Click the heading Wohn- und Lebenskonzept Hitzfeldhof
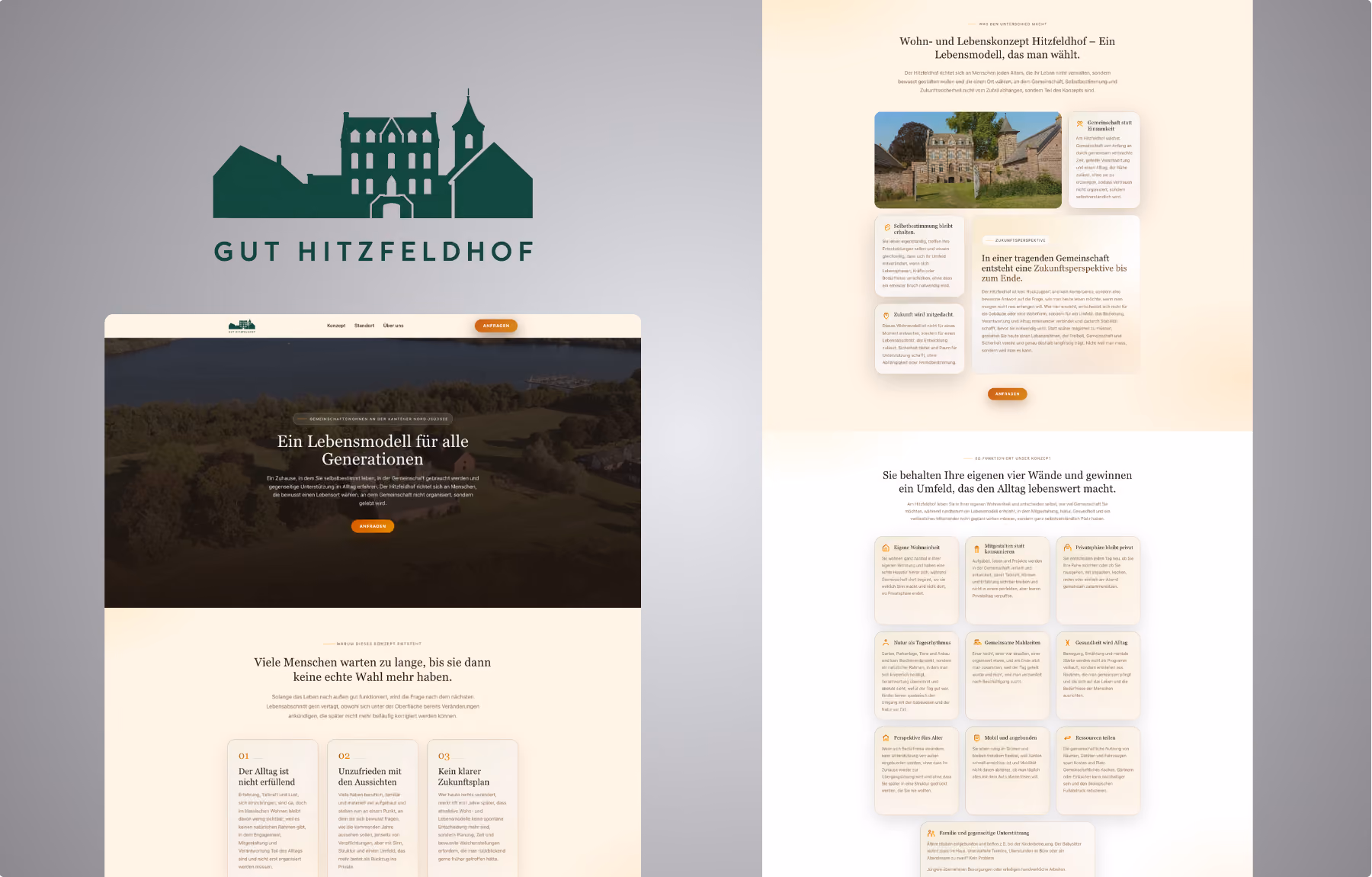Image resolution: width=1372 pixels, height=877 pixels. click(x=1007, y=48)
